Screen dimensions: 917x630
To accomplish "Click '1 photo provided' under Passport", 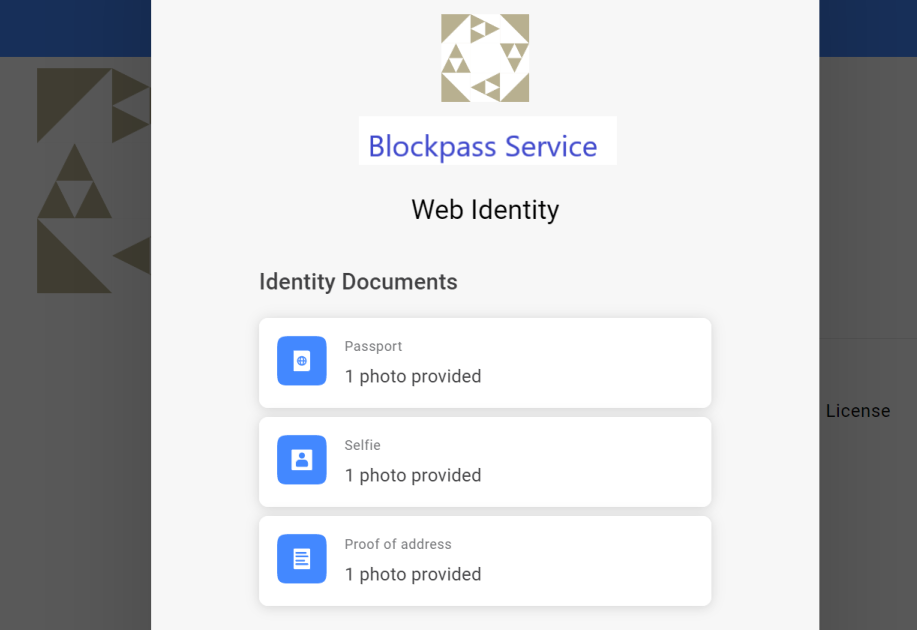I will (413, 376).
